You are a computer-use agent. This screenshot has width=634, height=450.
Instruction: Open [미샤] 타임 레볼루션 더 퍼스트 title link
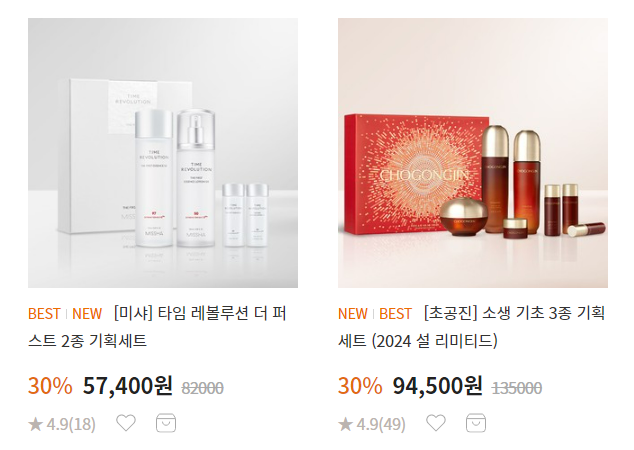157,327
